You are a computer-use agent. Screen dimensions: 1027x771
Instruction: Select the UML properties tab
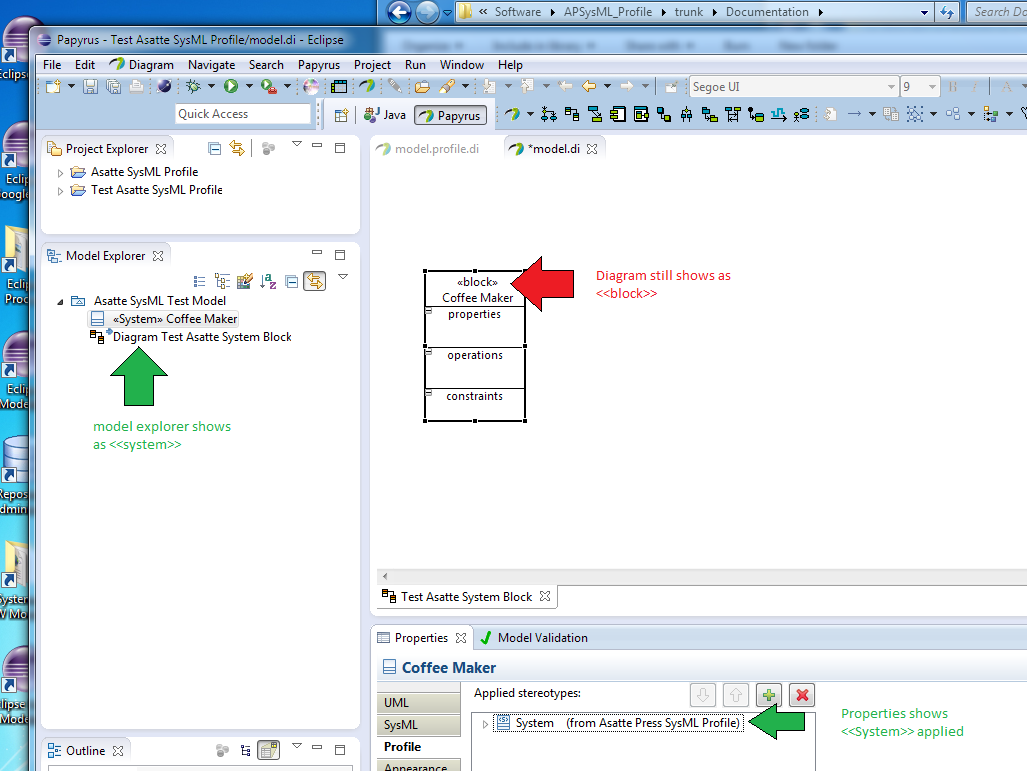click(419, 703)
